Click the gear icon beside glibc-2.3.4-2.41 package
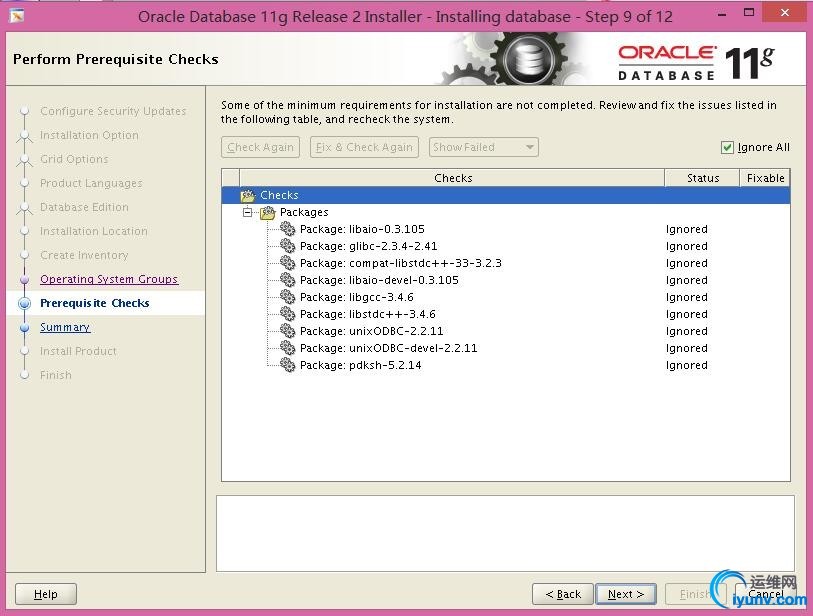 tap(287, 246)
